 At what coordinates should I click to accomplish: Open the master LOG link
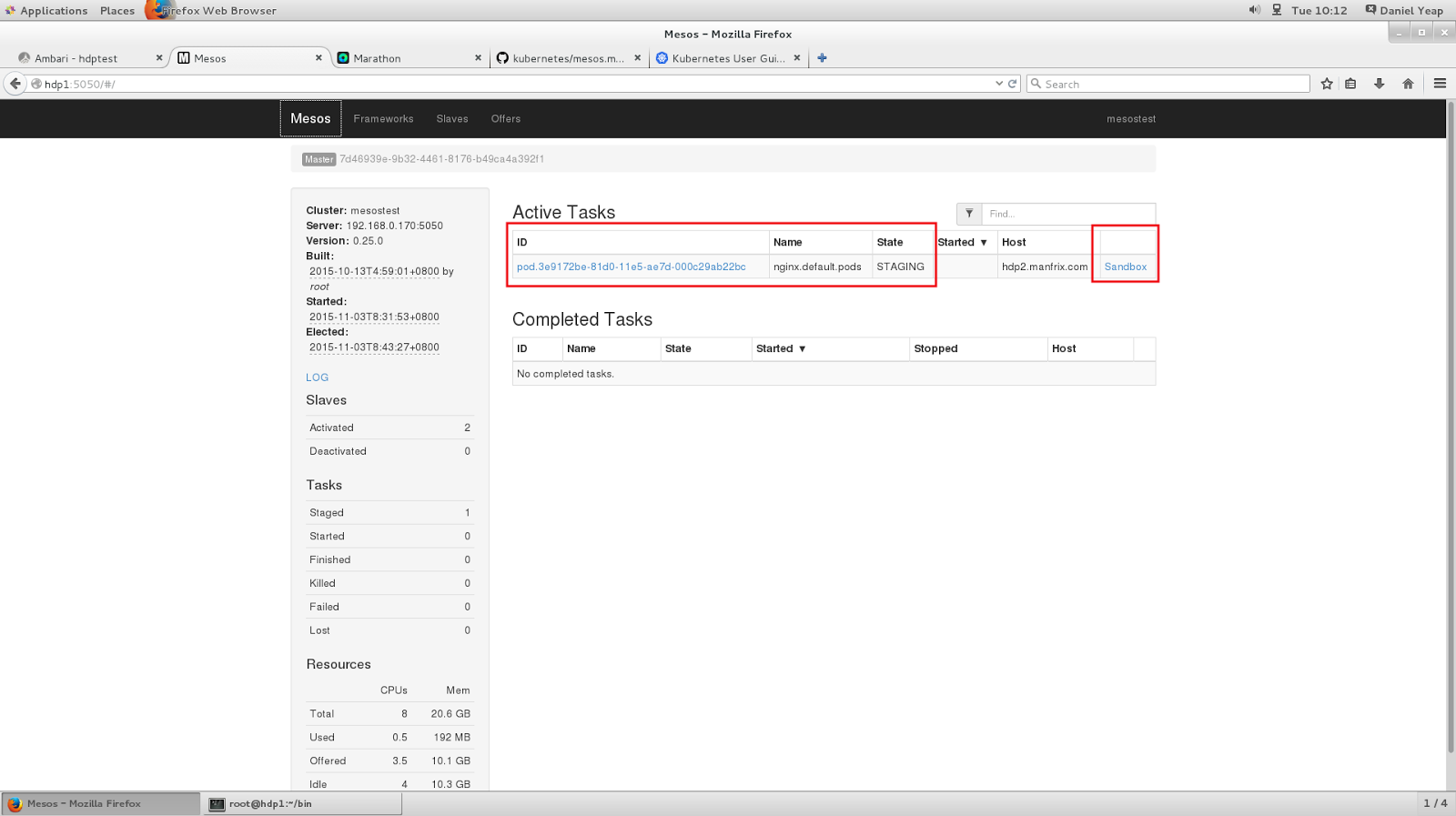317,378
